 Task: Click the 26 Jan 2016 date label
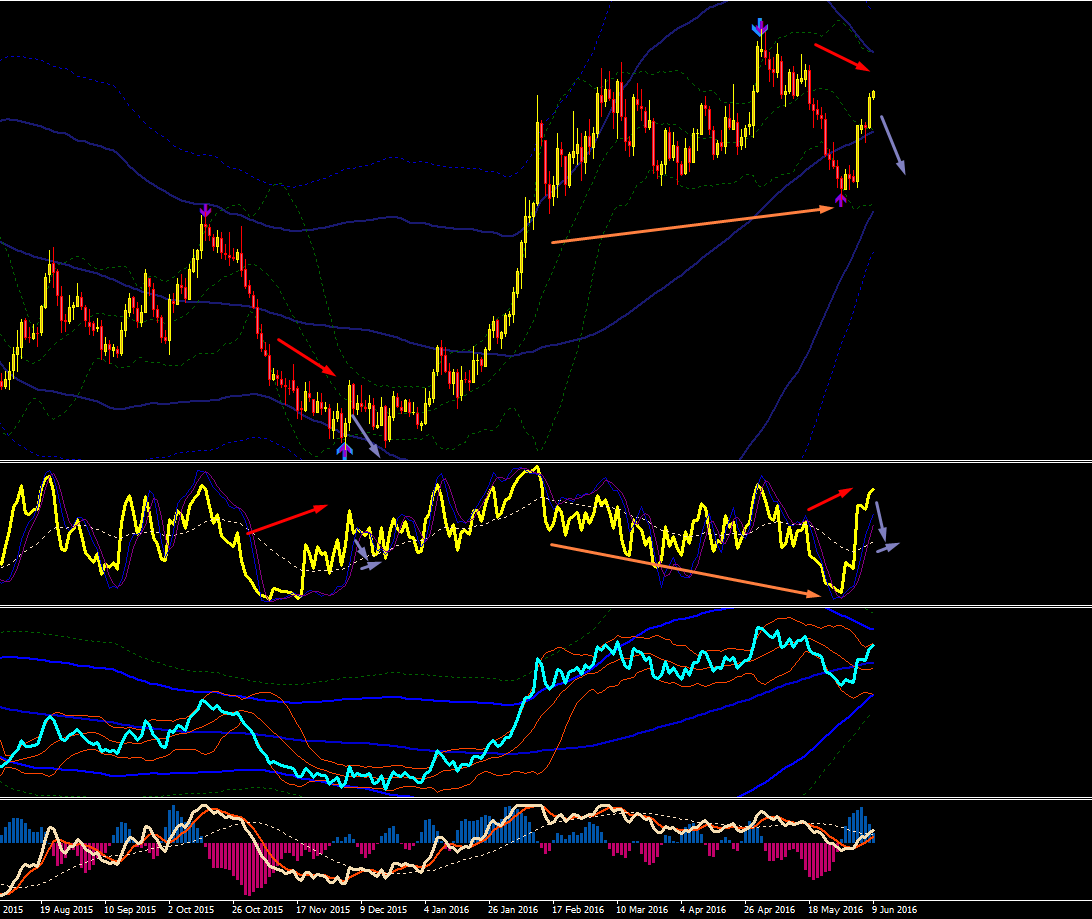[513, 909]
